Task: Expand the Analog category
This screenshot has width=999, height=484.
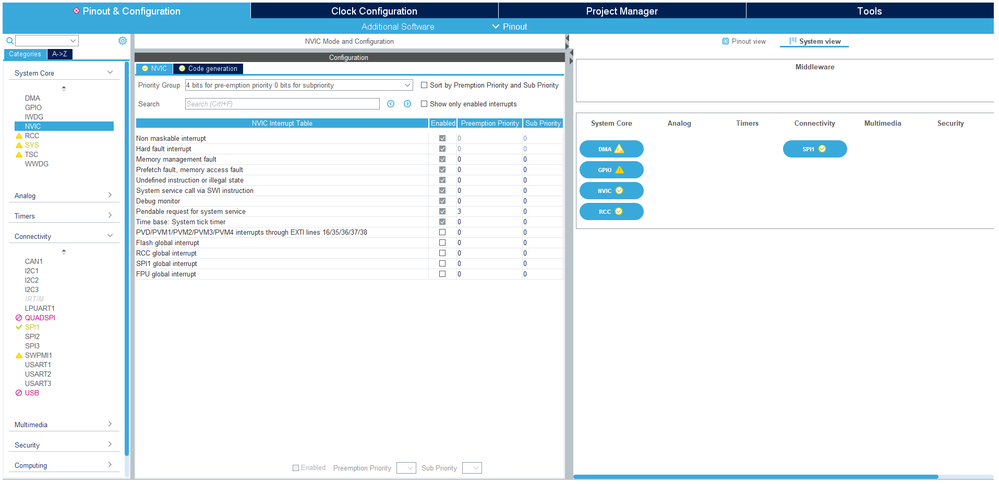Action: tap(63, 196)
